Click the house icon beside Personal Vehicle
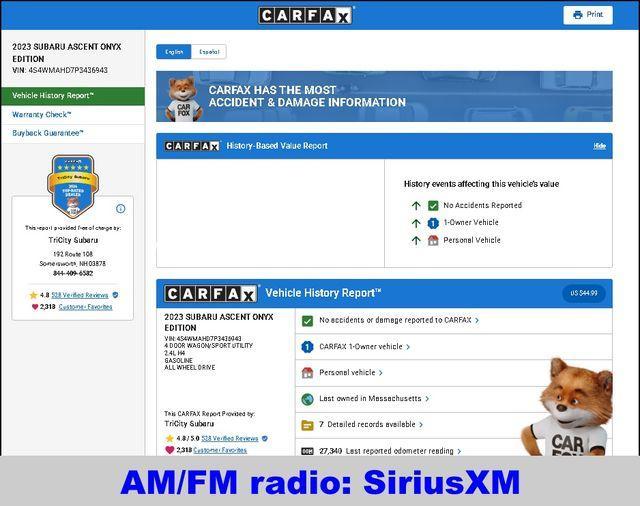Image resolution: width=640 pixels, height=506 pixels. click(x=433, y=240)
